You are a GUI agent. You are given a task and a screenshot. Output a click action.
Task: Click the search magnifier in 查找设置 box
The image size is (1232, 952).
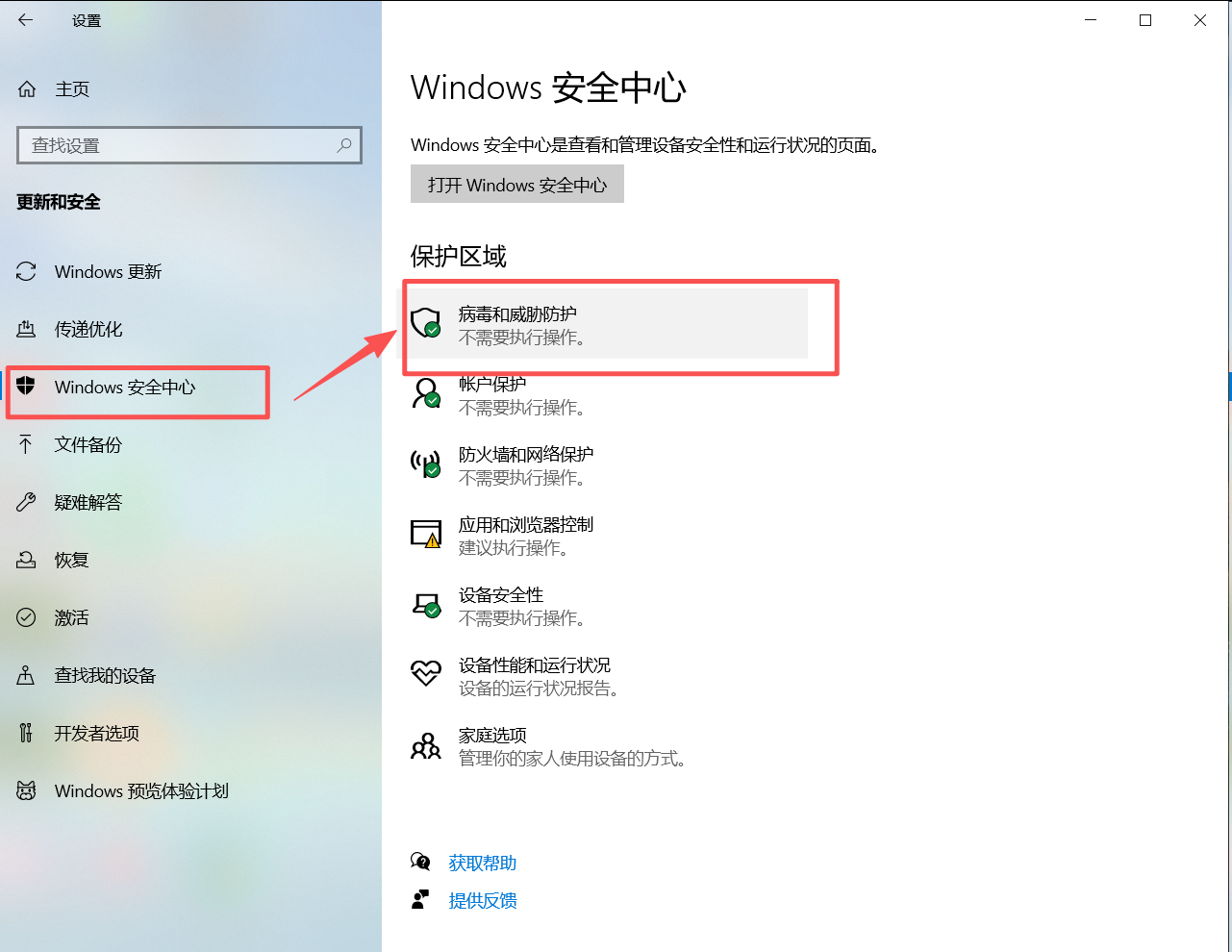click(344, 145)
